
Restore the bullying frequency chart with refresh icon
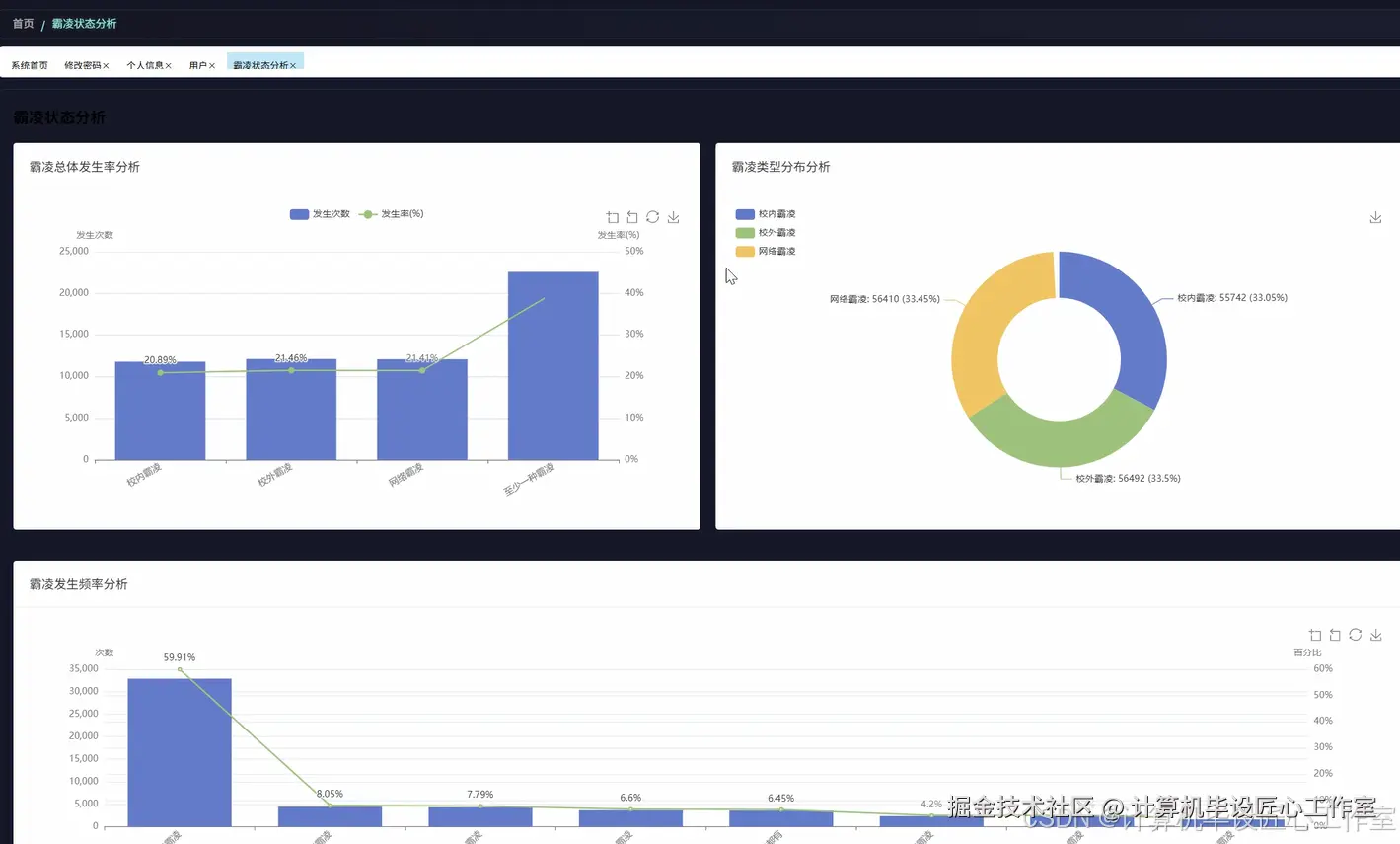(1356, 635)
